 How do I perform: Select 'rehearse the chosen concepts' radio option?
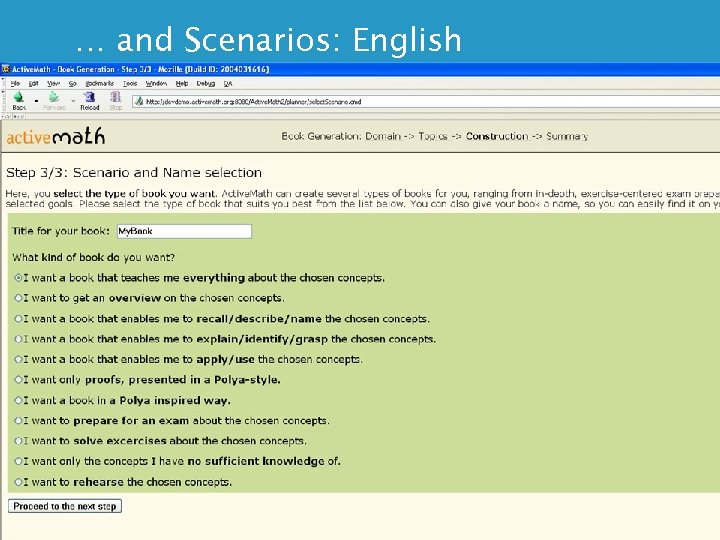click(x=18, y=482)
